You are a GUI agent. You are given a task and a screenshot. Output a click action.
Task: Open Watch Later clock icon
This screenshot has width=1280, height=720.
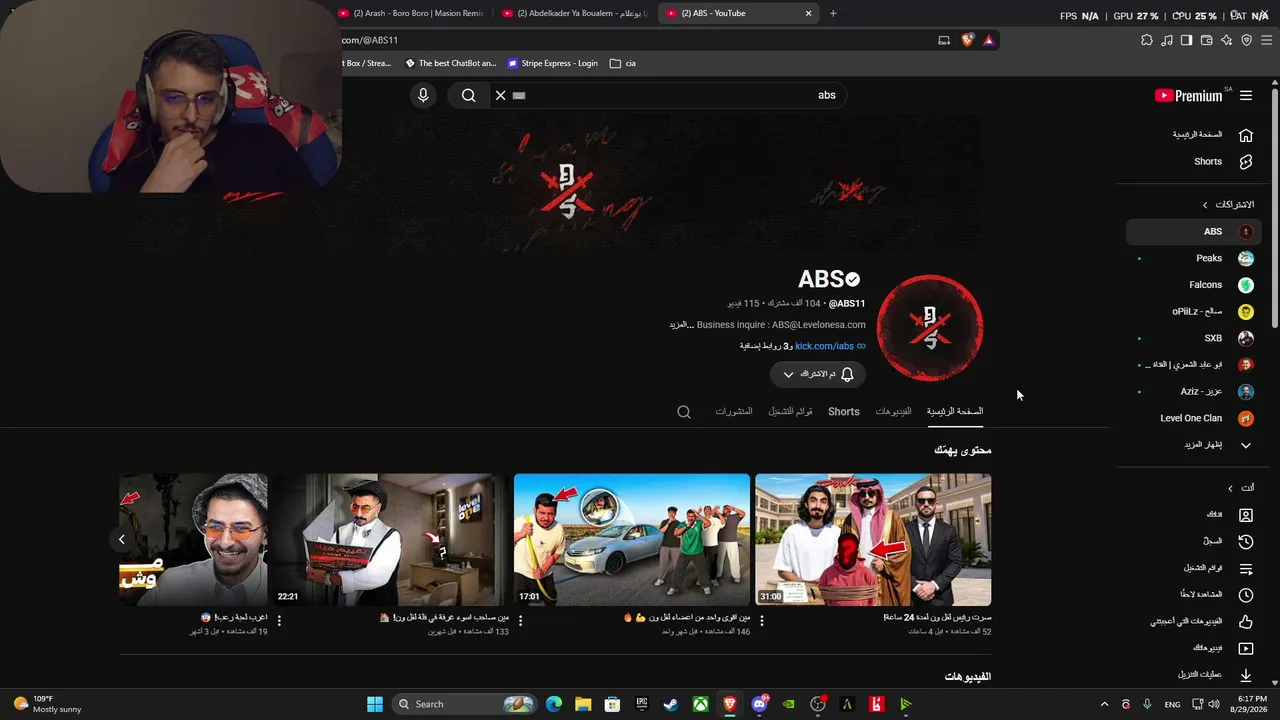[x=1246, y=595]
